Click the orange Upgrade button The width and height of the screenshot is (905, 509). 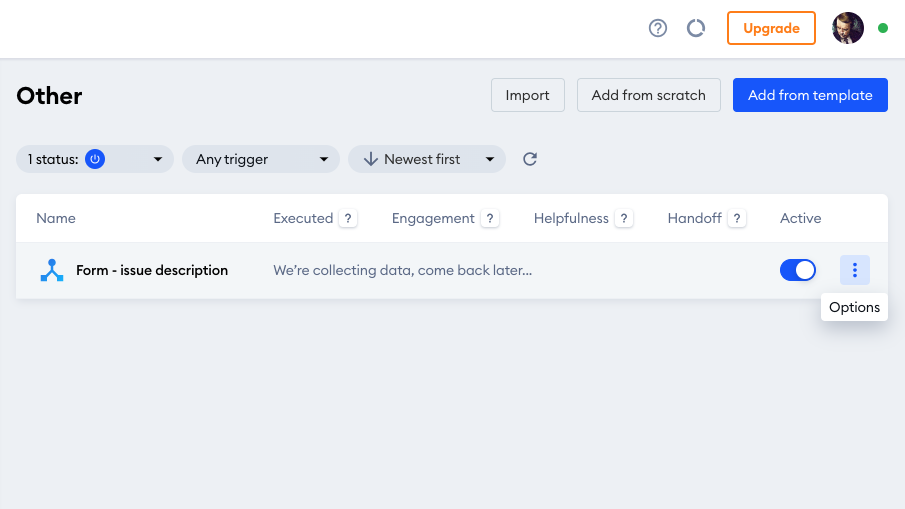(x=771, y=28)
